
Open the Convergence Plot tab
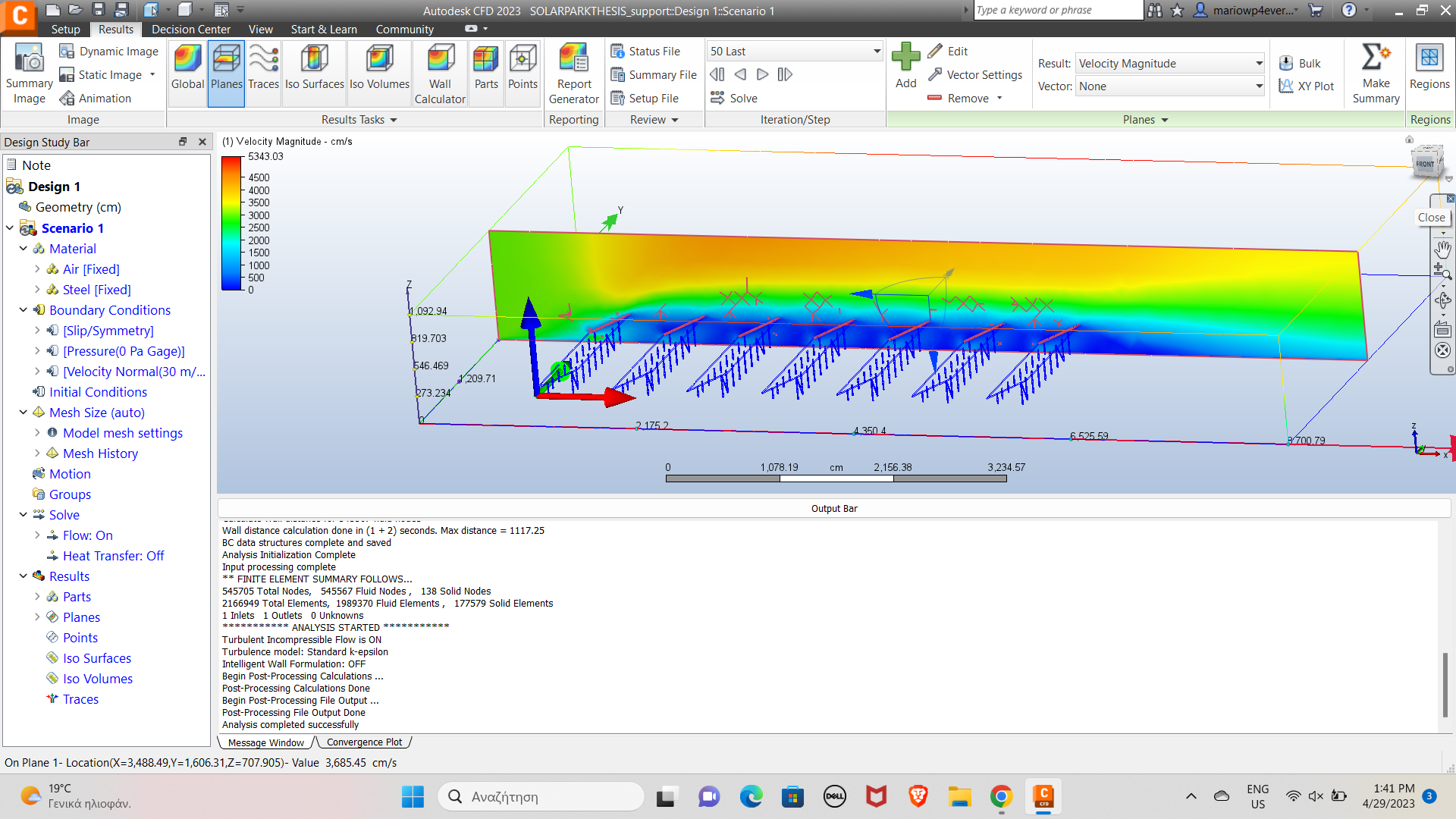(363, 742)
